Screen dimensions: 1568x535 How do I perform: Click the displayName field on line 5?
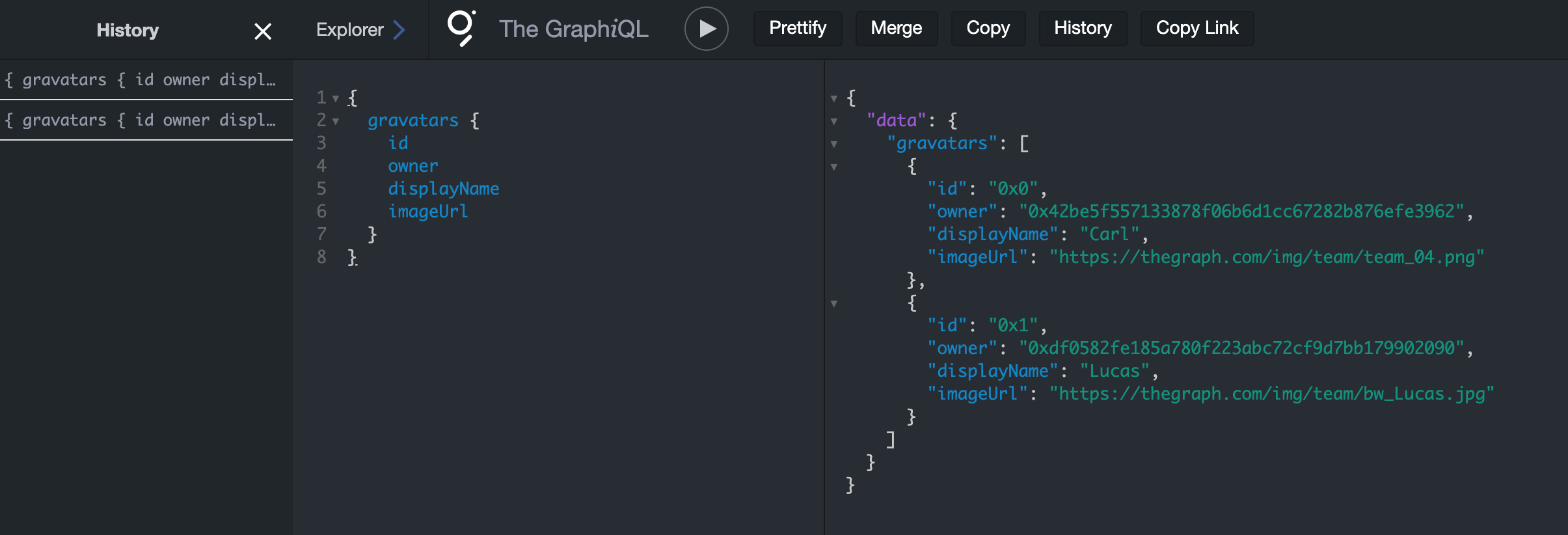[444, 189]
